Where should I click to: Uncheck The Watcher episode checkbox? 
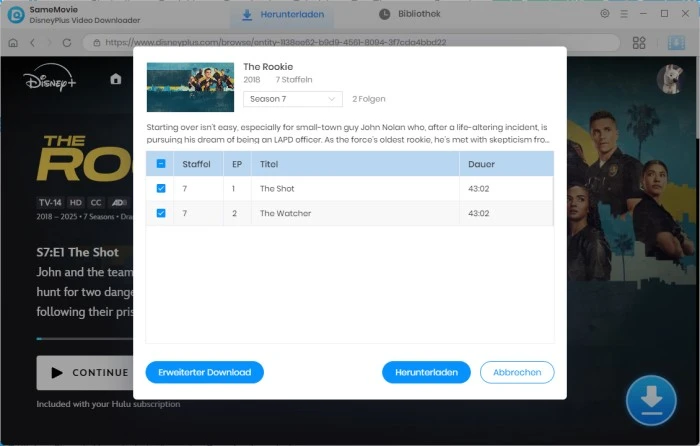point(162,213)
